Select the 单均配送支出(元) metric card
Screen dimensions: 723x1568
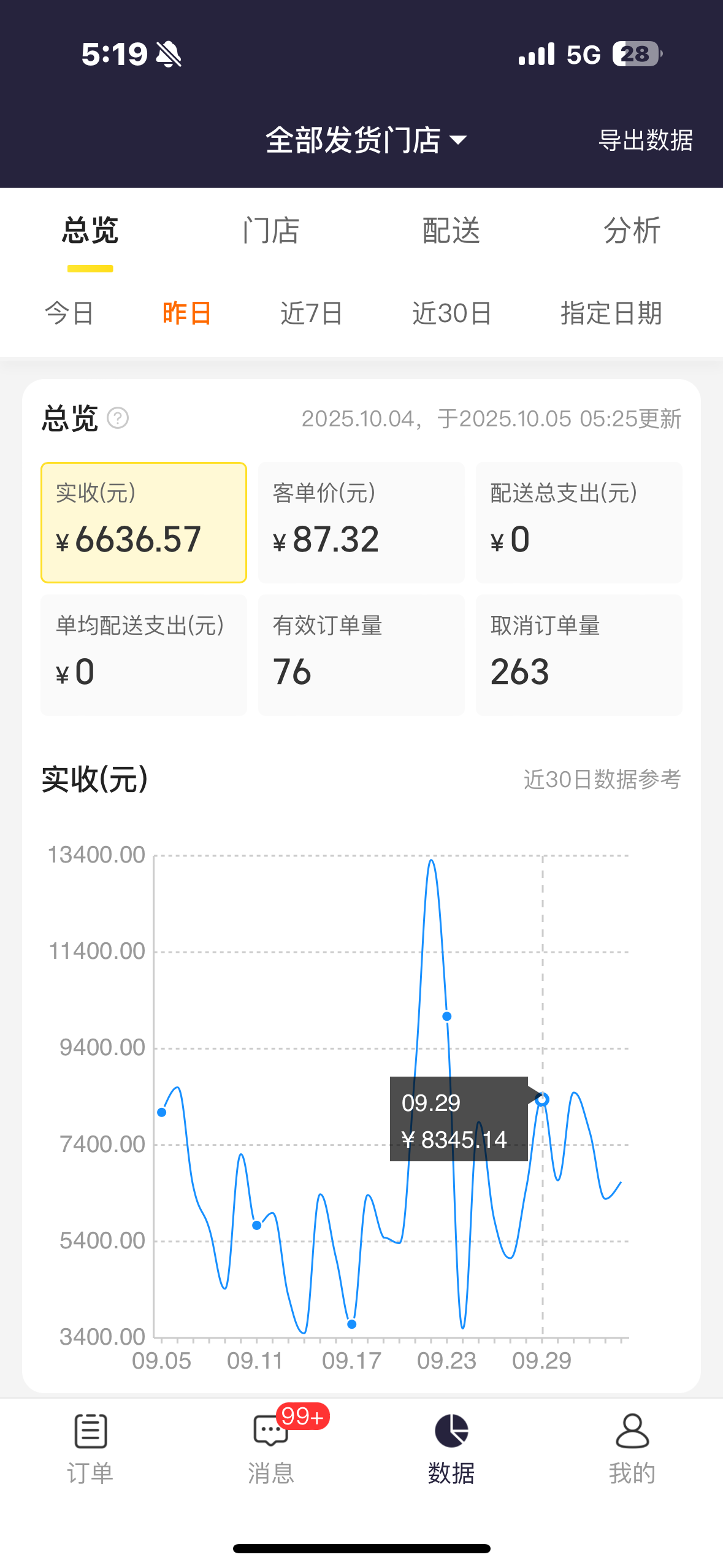tap(143, 655)
